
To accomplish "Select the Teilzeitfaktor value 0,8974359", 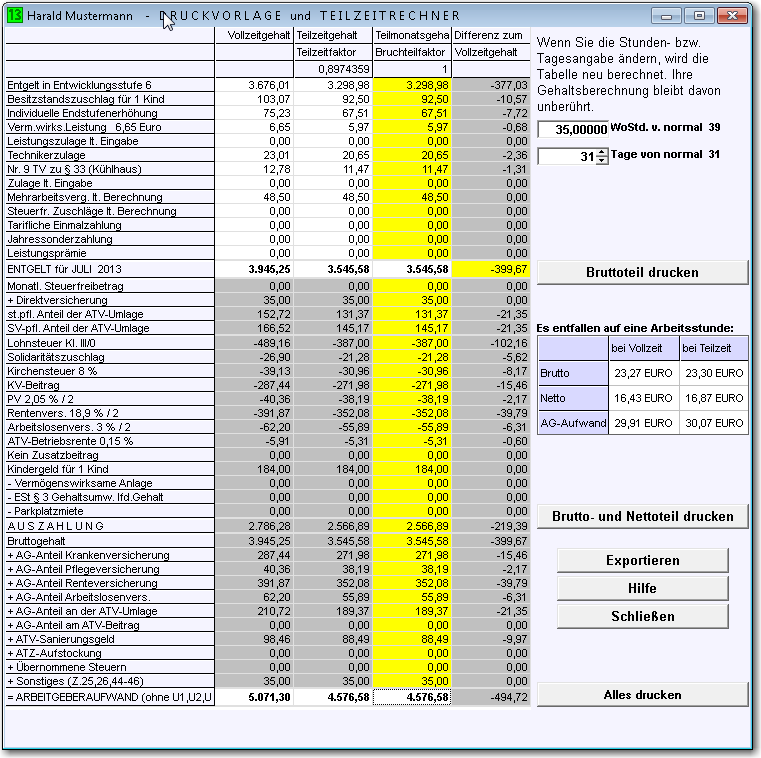I will 333,69.
